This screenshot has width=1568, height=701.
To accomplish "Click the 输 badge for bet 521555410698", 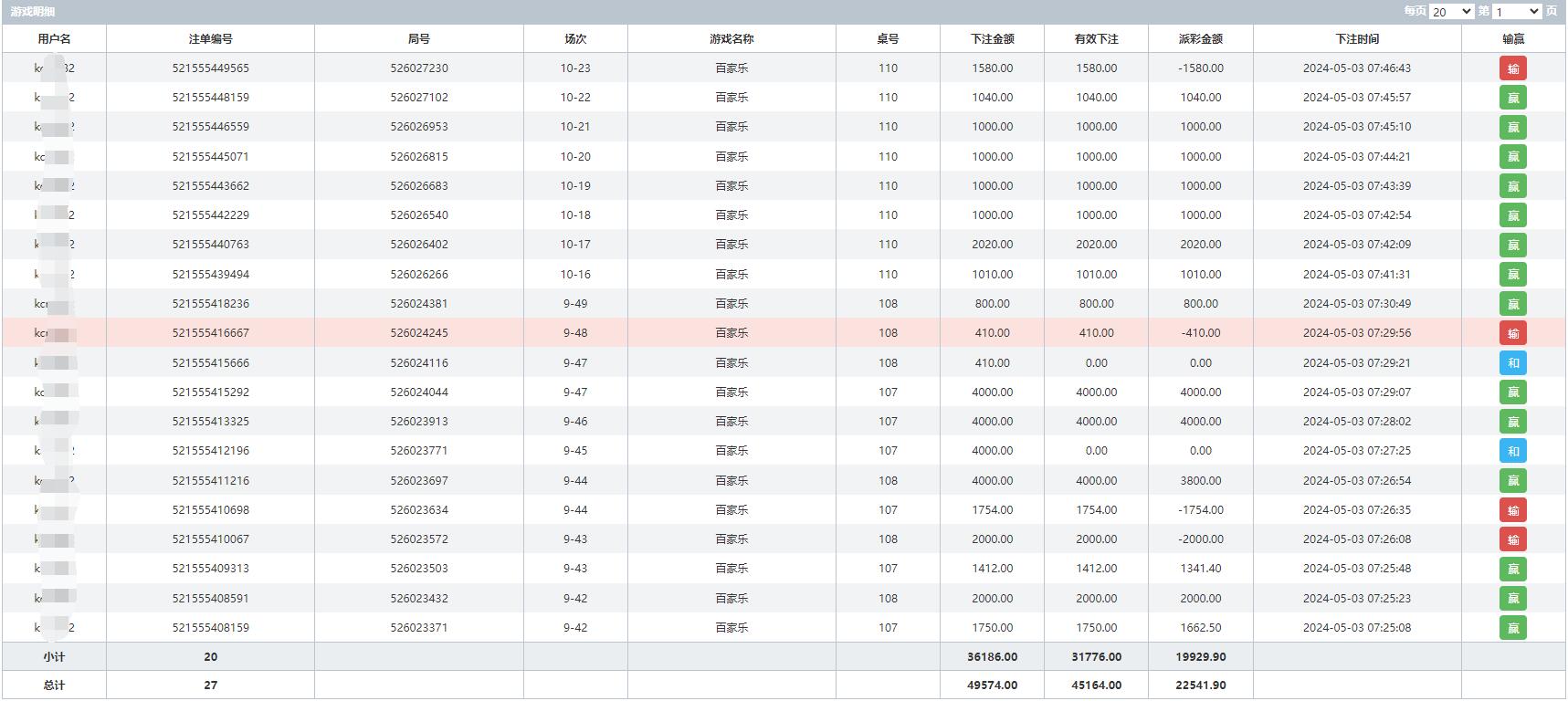I will coord(1512,510).
